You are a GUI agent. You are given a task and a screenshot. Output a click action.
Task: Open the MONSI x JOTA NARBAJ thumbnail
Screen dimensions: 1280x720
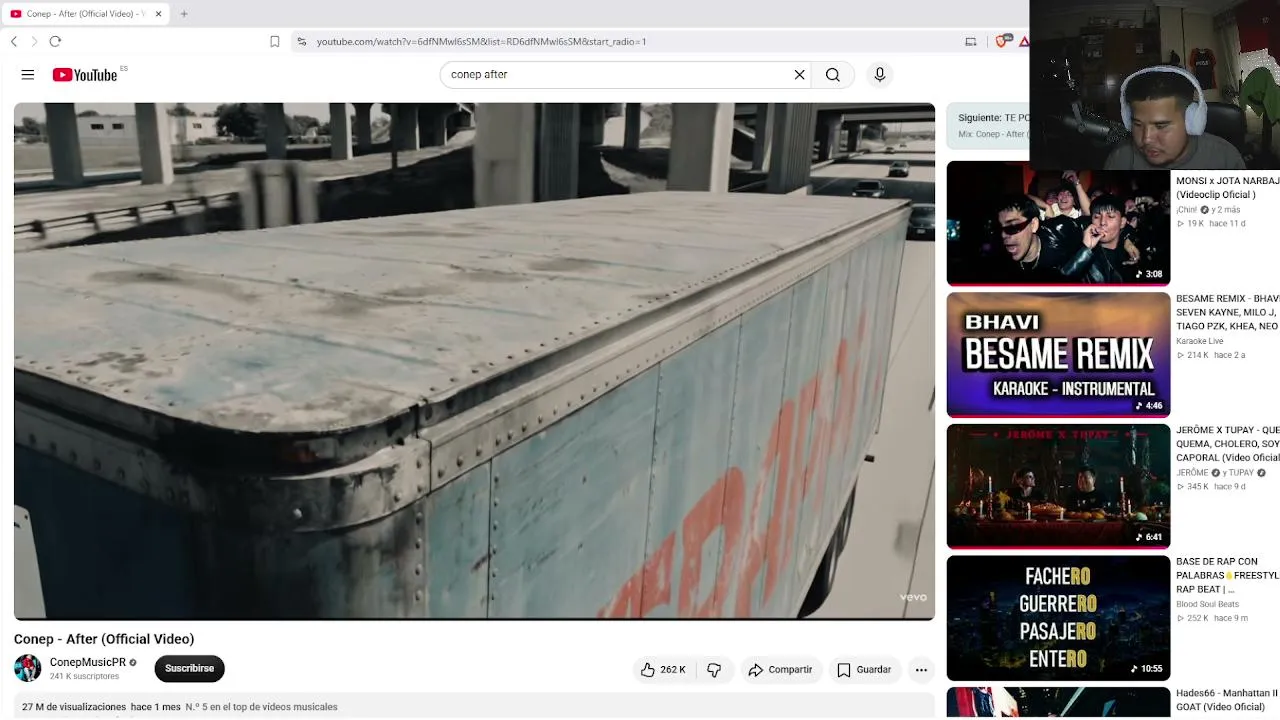[1058, 223]
